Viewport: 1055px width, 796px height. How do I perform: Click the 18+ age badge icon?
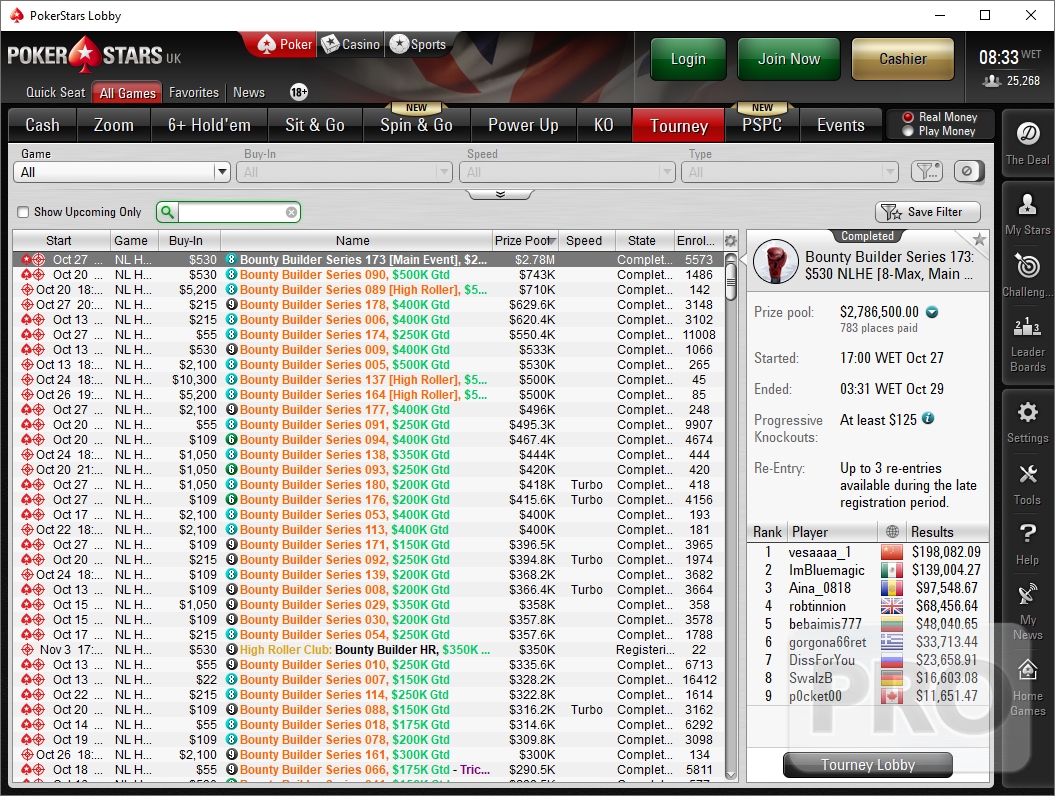pos(299,92)
